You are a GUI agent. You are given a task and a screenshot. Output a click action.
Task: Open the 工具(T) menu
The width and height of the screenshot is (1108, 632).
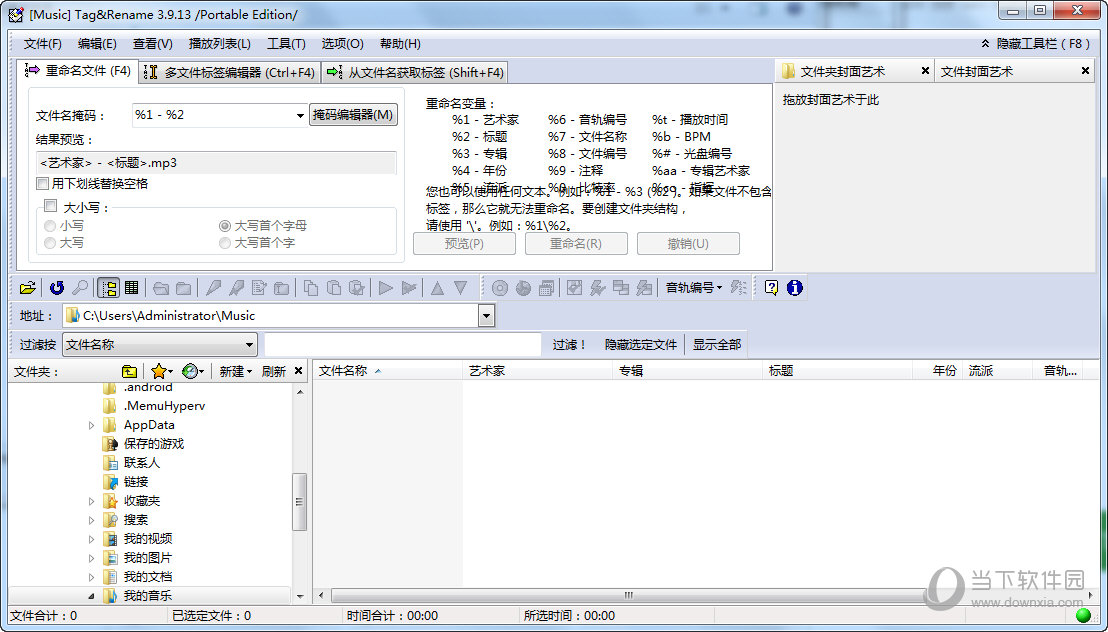point(286,44)
